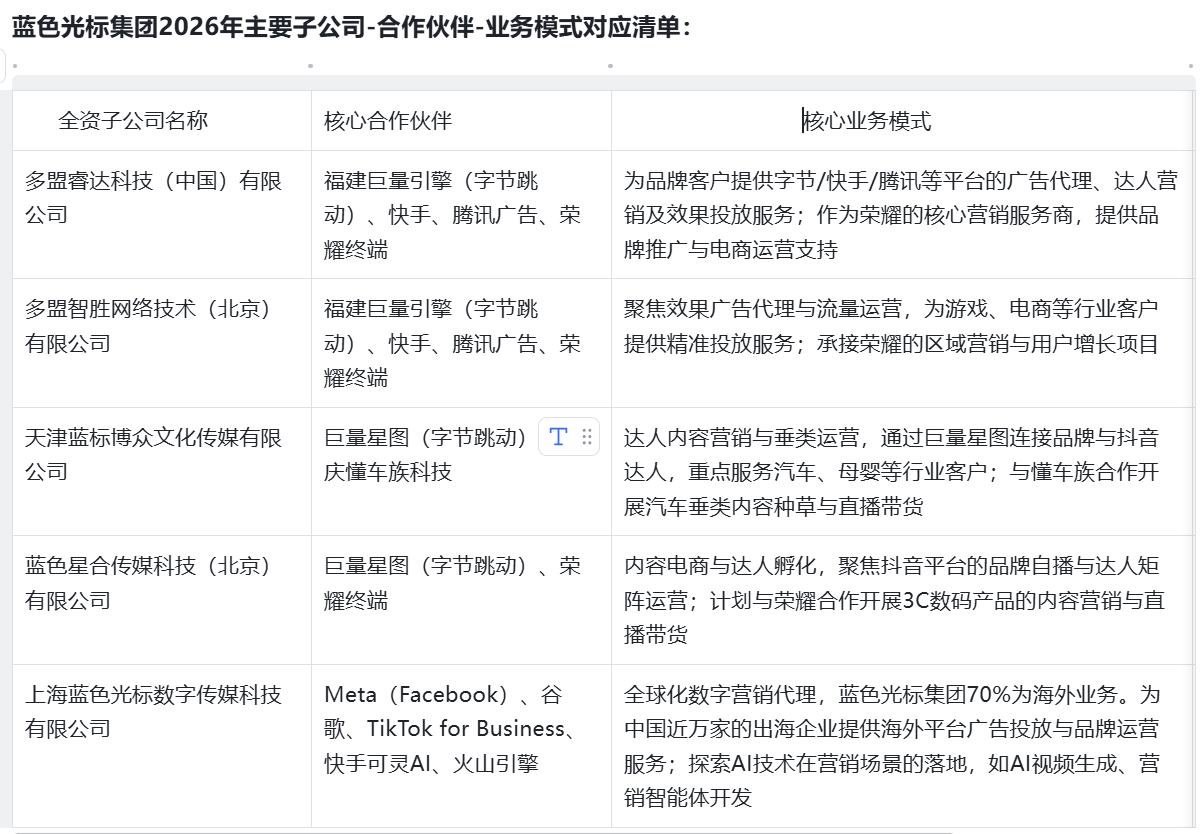
Task: Click the 巨量星图 庆懂车族科技 partner cell
Action: pos(461,471)
